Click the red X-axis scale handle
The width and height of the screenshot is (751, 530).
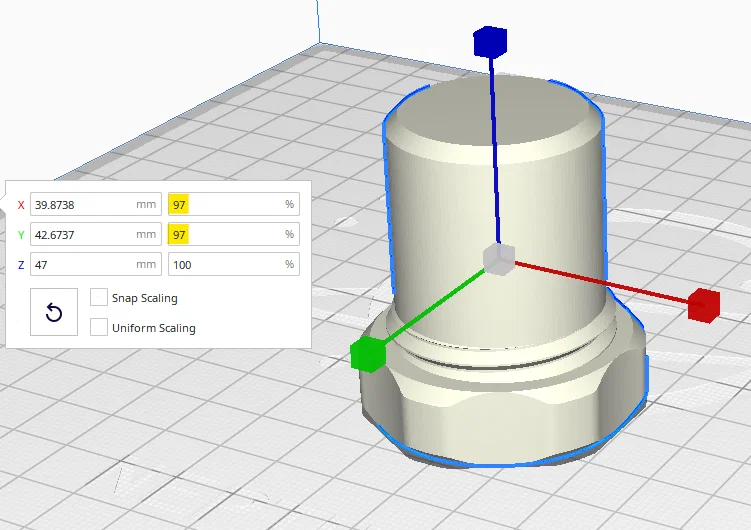704,305
